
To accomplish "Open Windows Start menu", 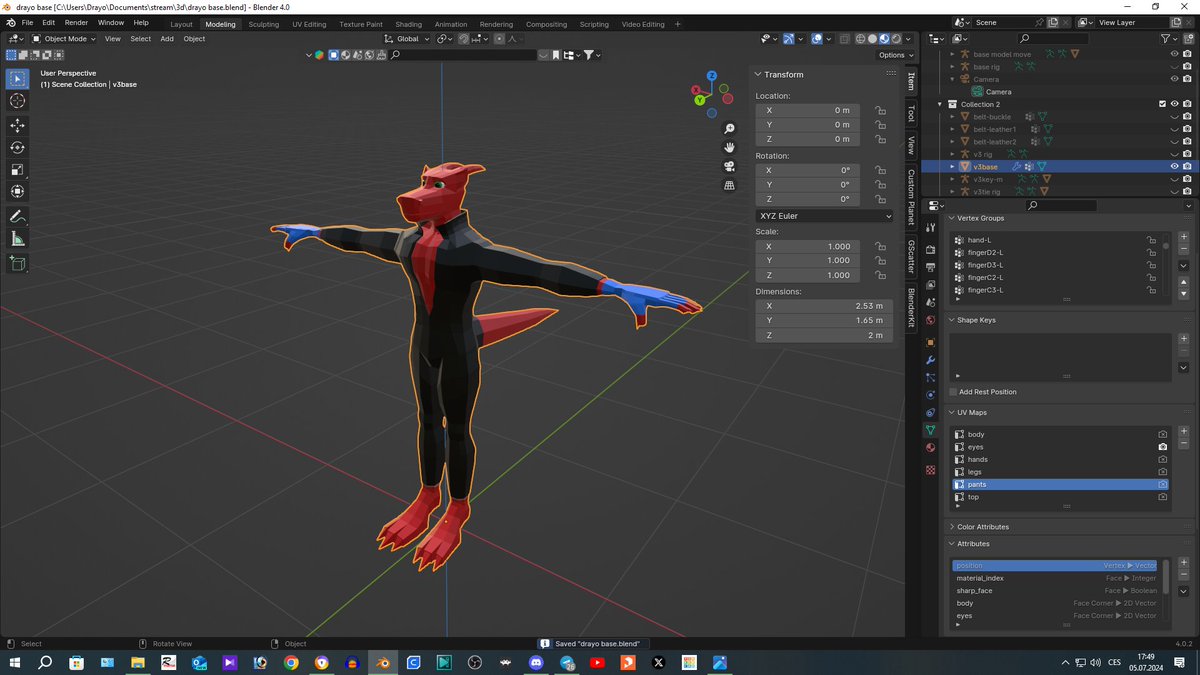I will [15, 662].
